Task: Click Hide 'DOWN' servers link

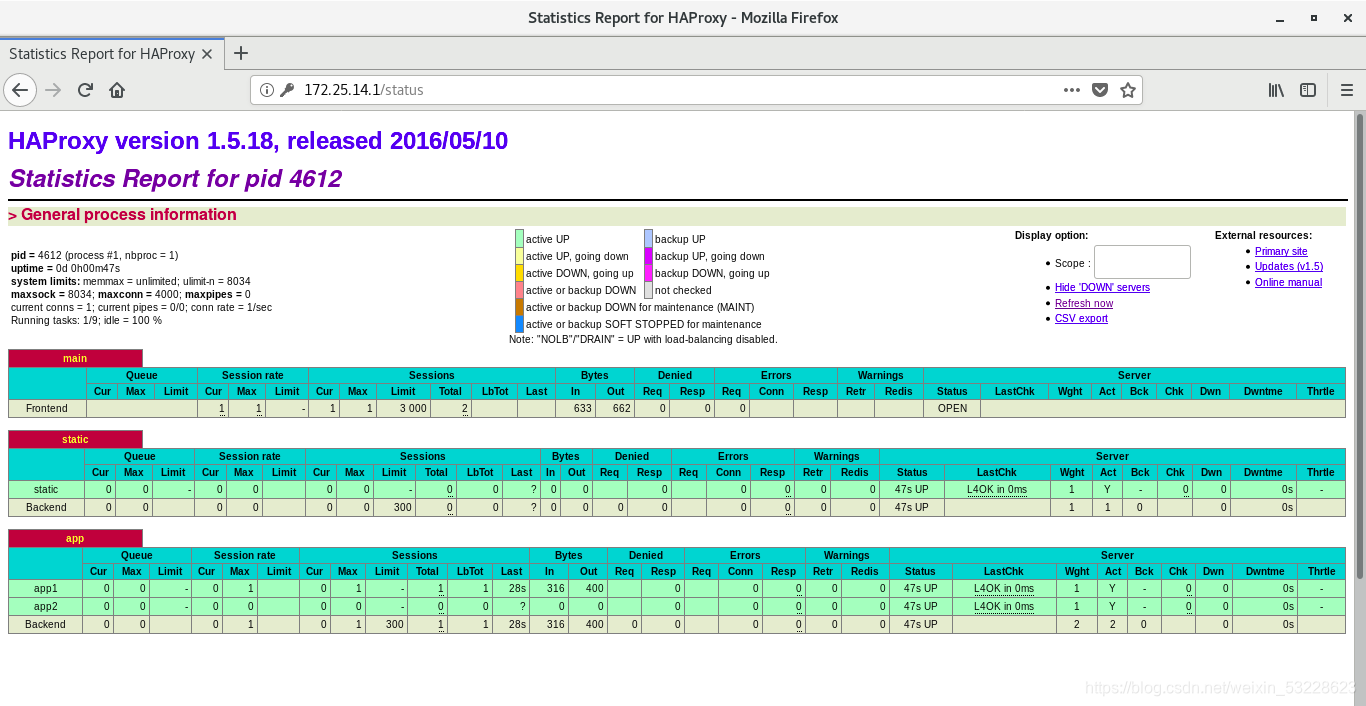Action: 1102,287
